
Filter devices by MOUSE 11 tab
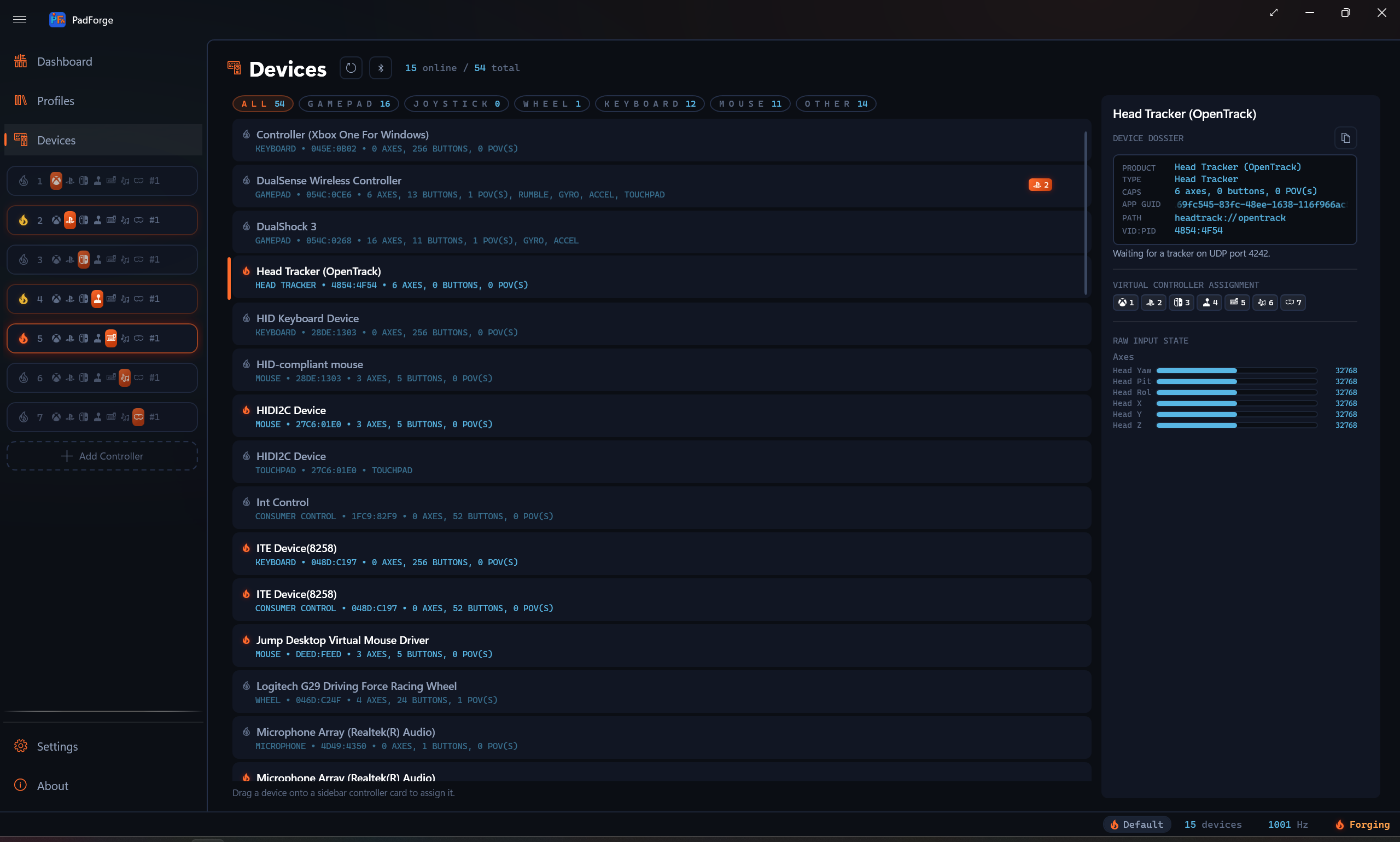750,104
